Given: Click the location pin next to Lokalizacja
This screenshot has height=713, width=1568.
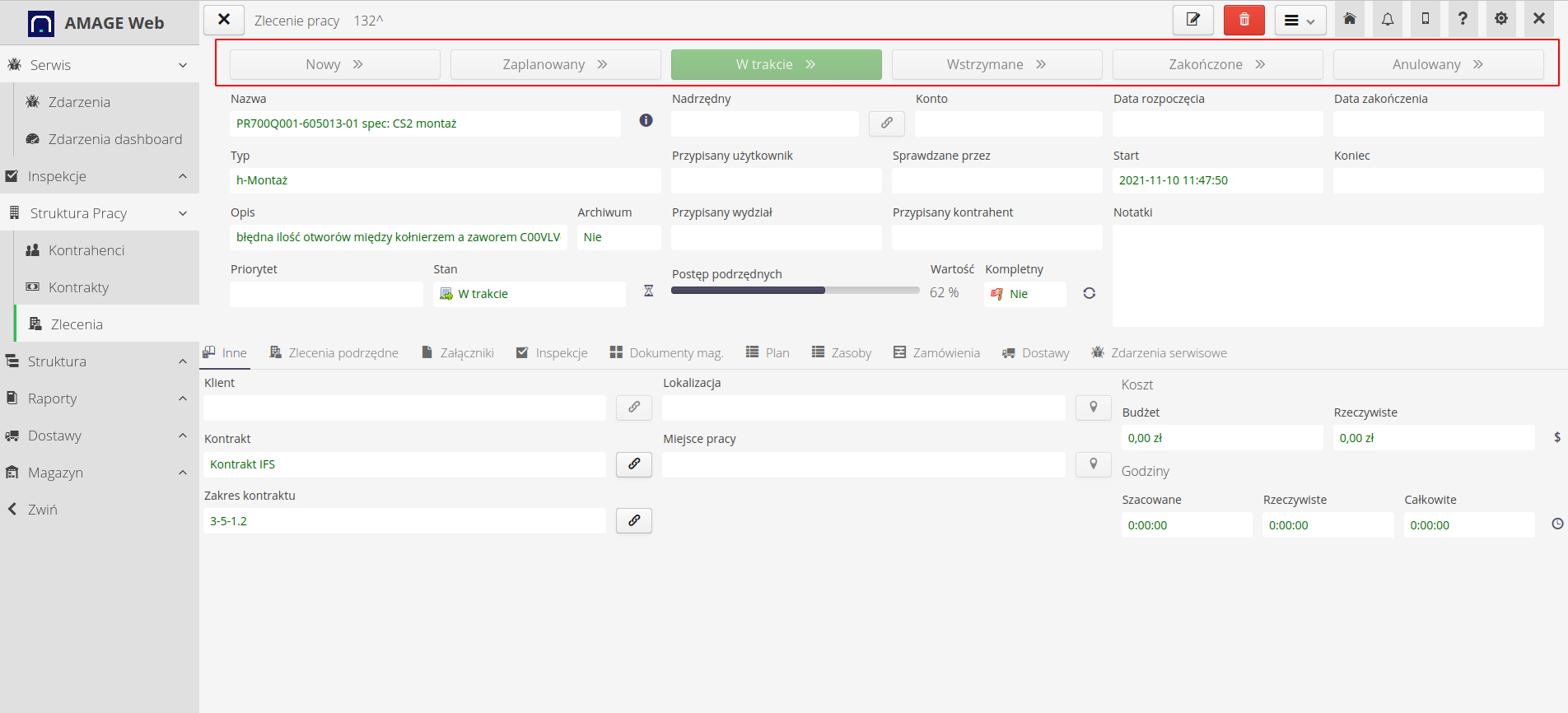Looking at the screenshot, I should pos(1093,408).
